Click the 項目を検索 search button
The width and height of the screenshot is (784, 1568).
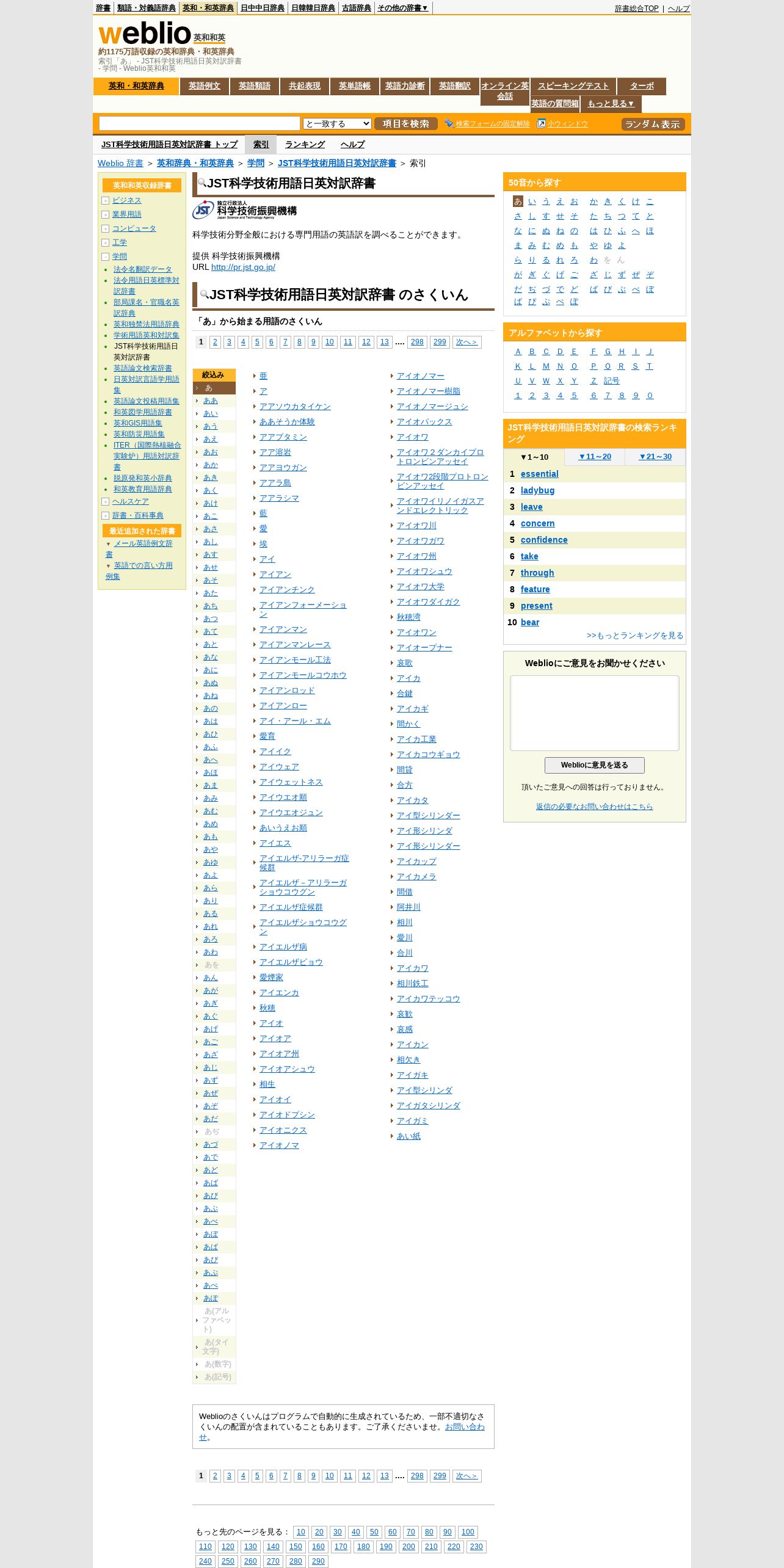(x=406, y=124)
